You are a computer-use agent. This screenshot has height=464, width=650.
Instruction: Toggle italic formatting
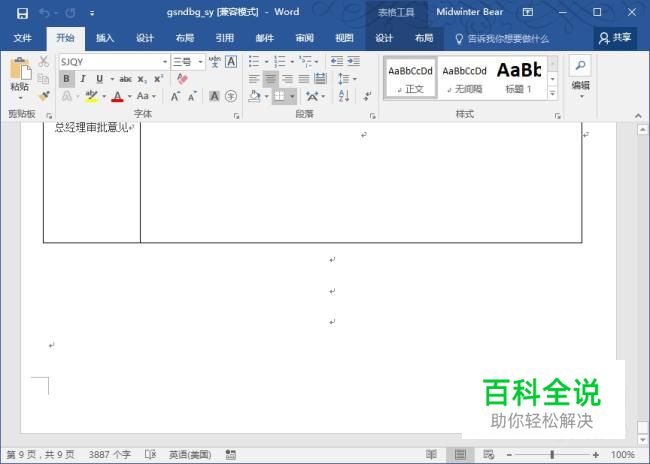83,79
